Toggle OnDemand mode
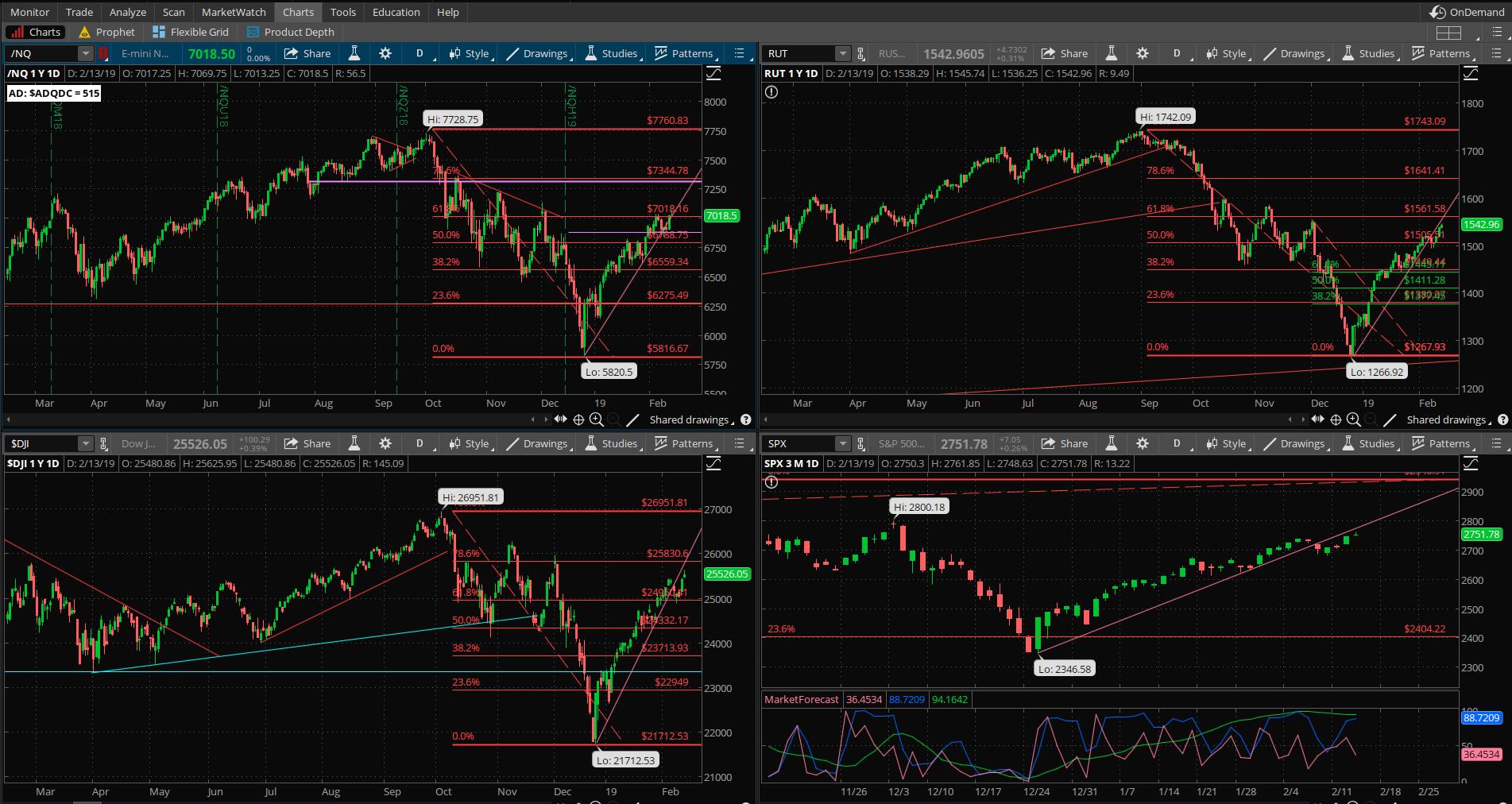Image resolution: width=1512 pixels, height=804 pixels. [x=1467, y=12]
